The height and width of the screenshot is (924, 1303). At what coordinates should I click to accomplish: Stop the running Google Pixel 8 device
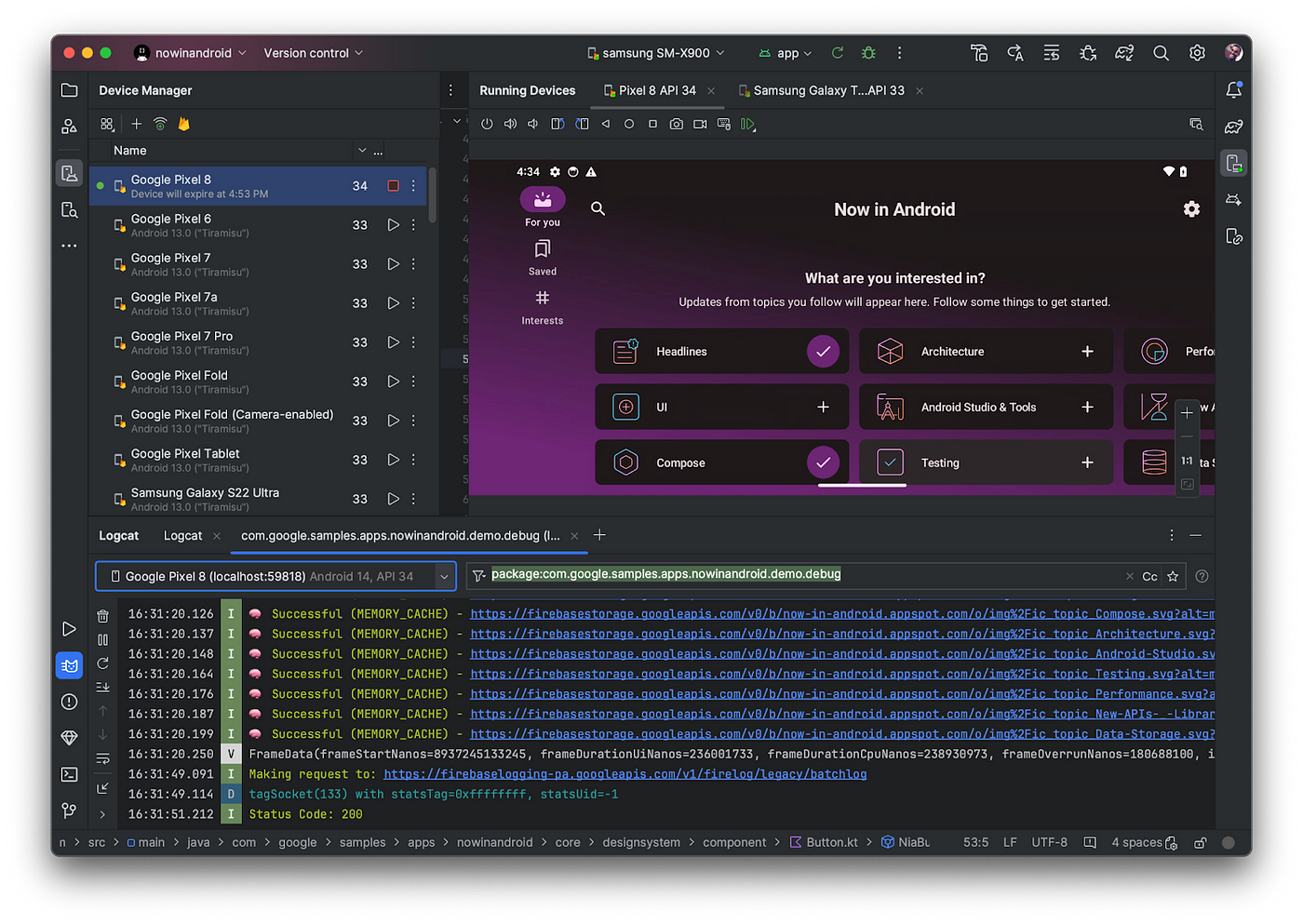tap(394, 186)
